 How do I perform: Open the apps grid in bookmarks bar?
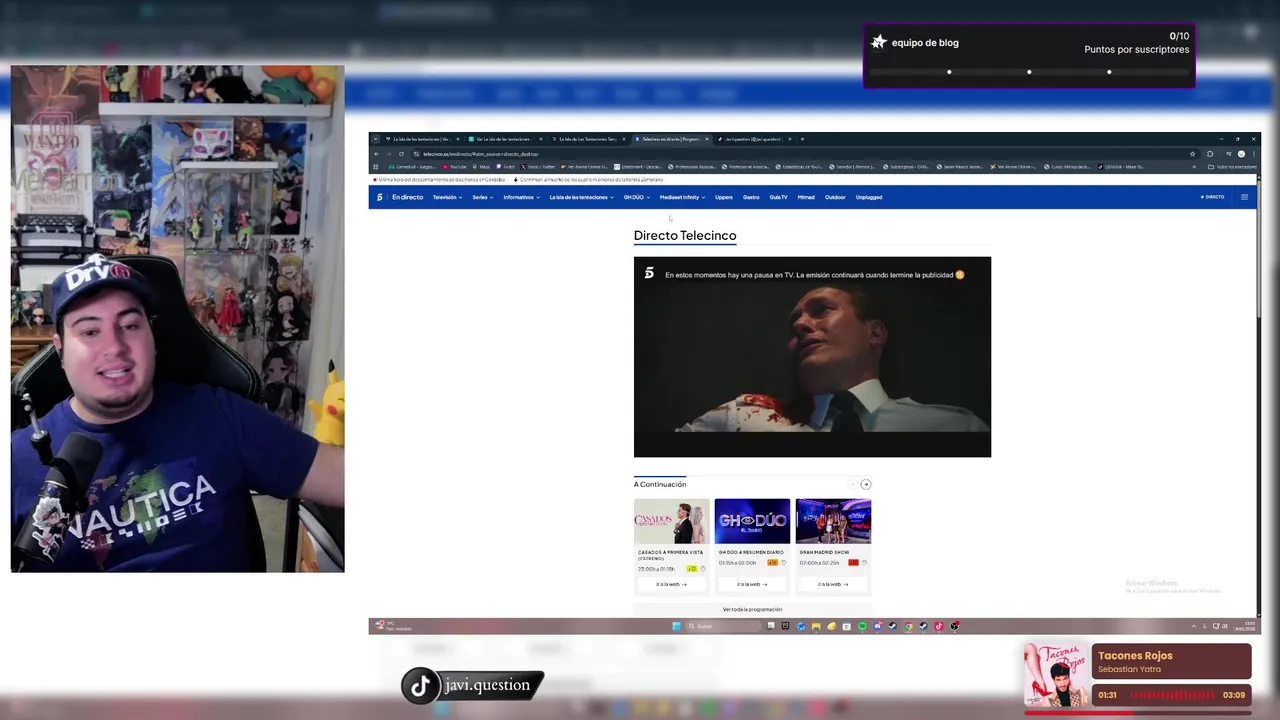pos(375,167)
